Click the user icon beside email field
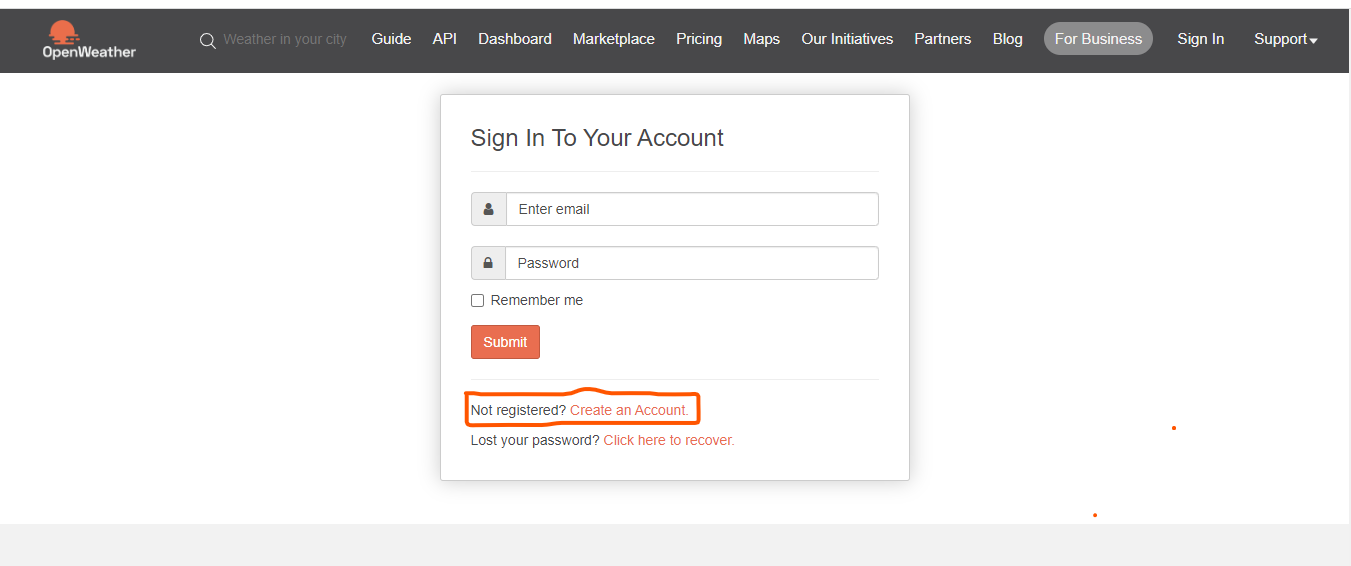Viewport: 1351px width, 566px height. [489, 209]
